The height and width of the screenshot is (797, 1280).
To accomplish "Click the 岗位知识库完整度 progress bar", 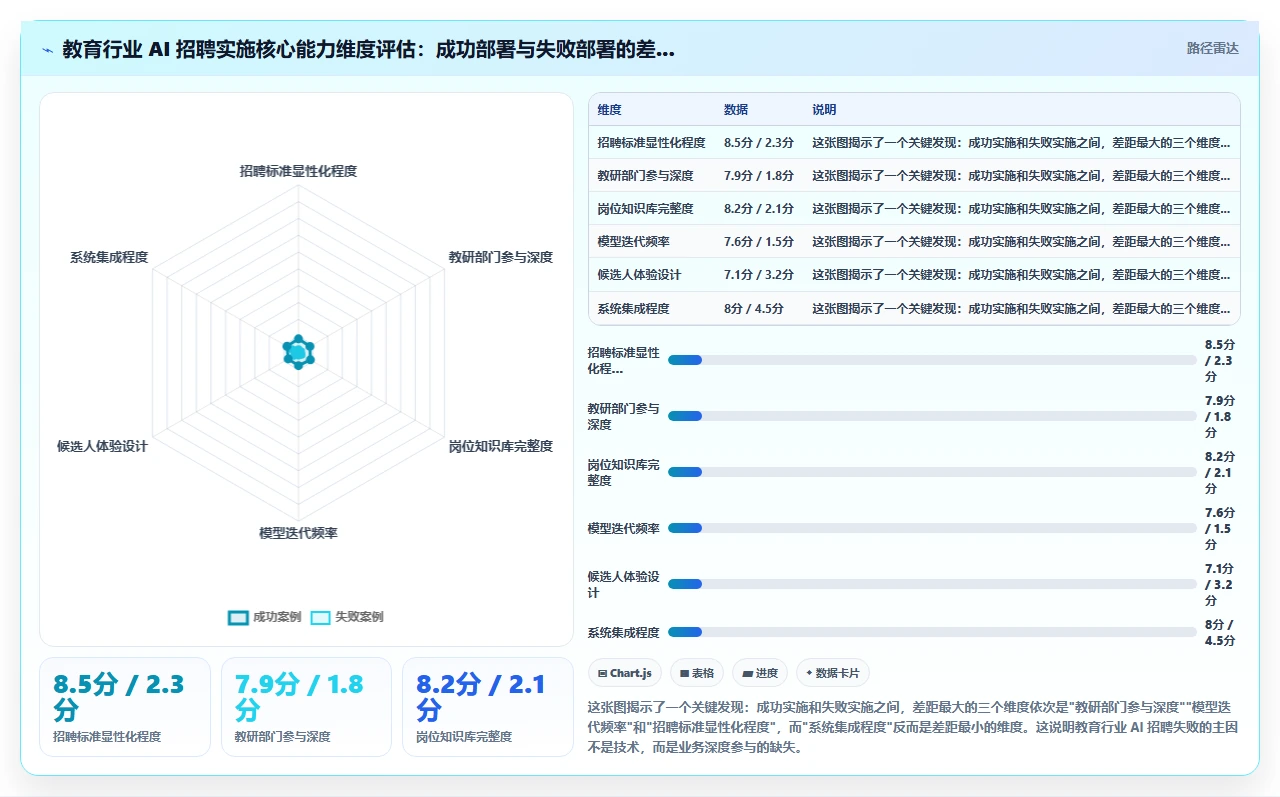I will coord(932,472).
